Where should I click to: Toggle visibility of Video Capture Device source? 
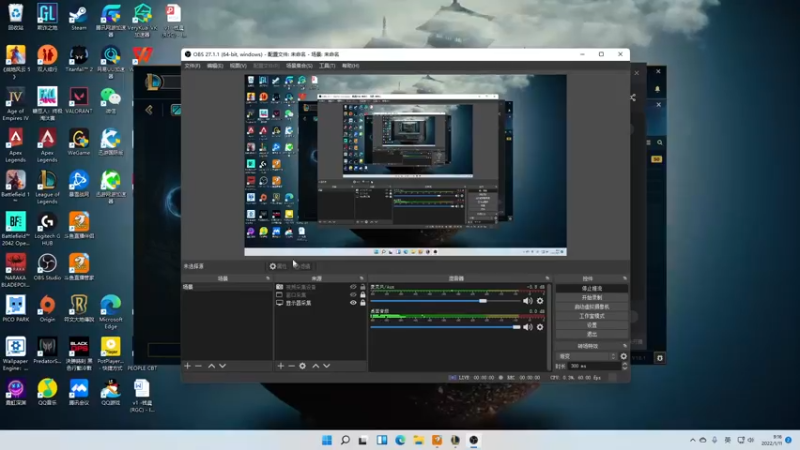click(x=353, y=287)
